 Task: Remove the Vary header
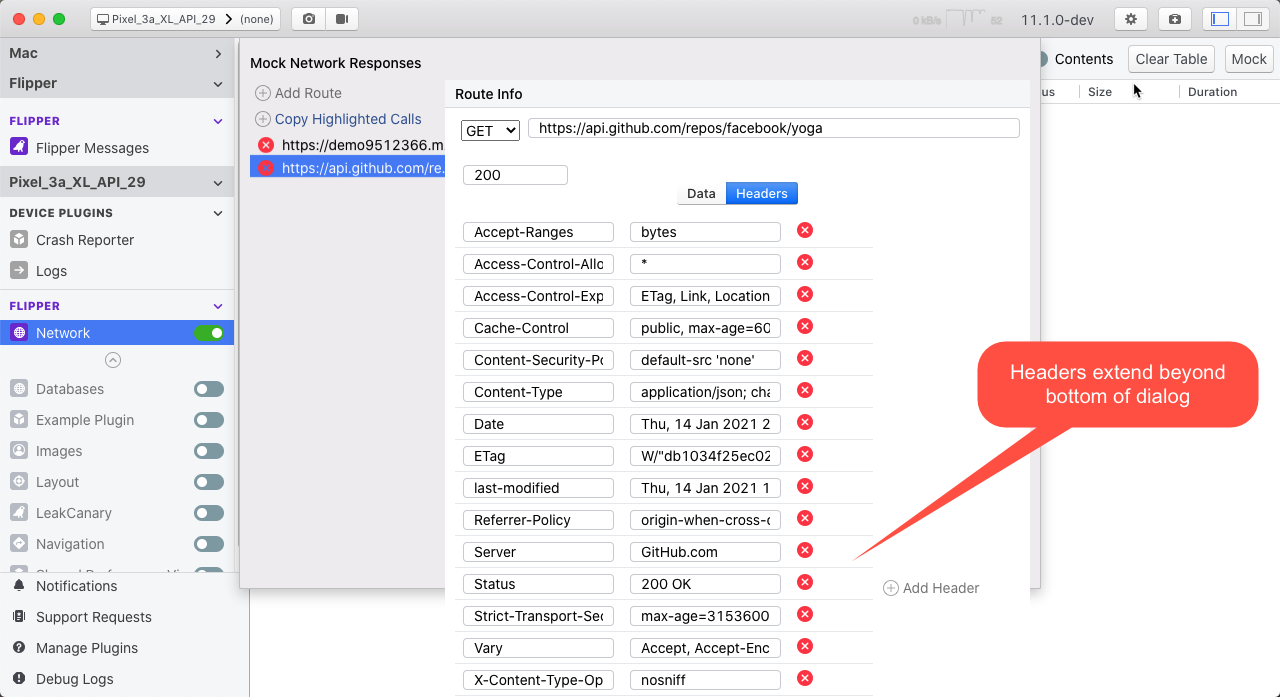tap(805, 646)
